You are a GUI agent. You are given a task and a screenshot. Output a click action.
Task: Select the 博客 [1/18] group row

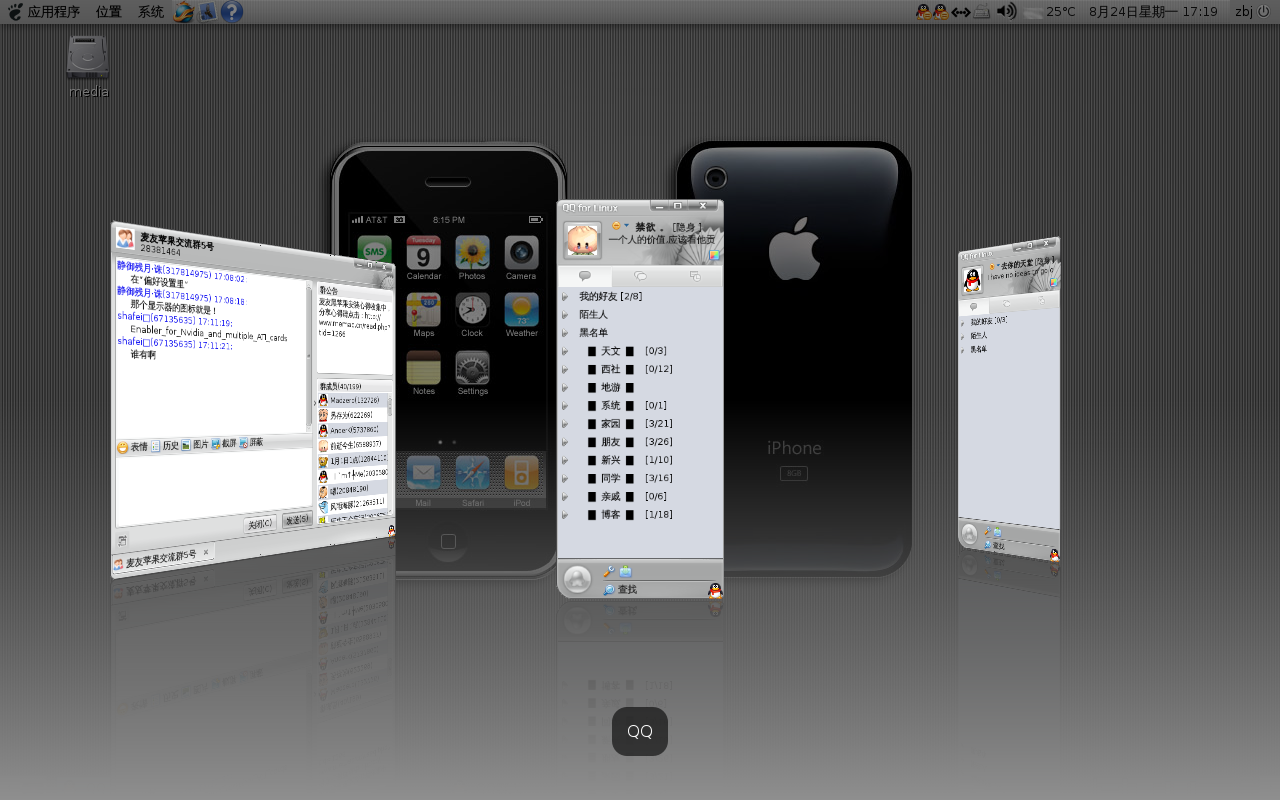pyautogui.click(x=640, y=514)
